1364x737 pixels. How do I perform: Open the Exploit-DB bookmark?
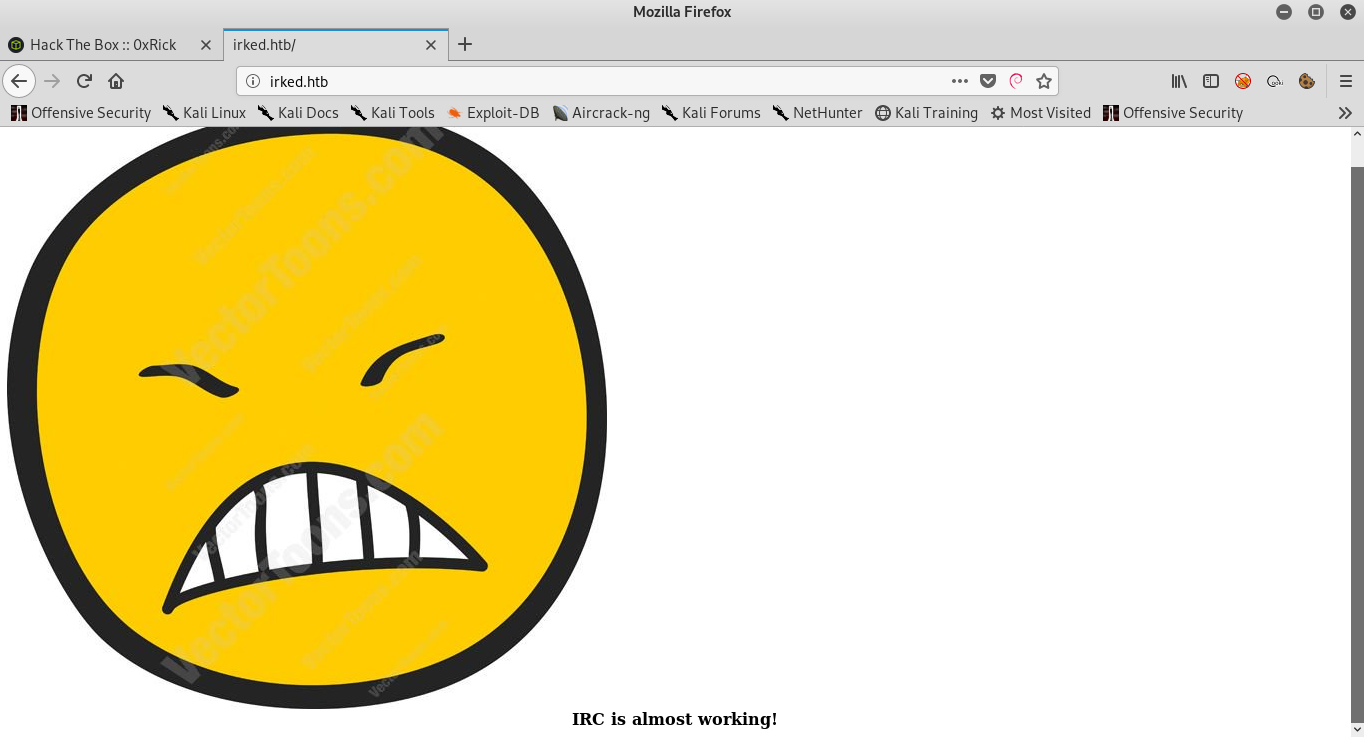point(493,113)
